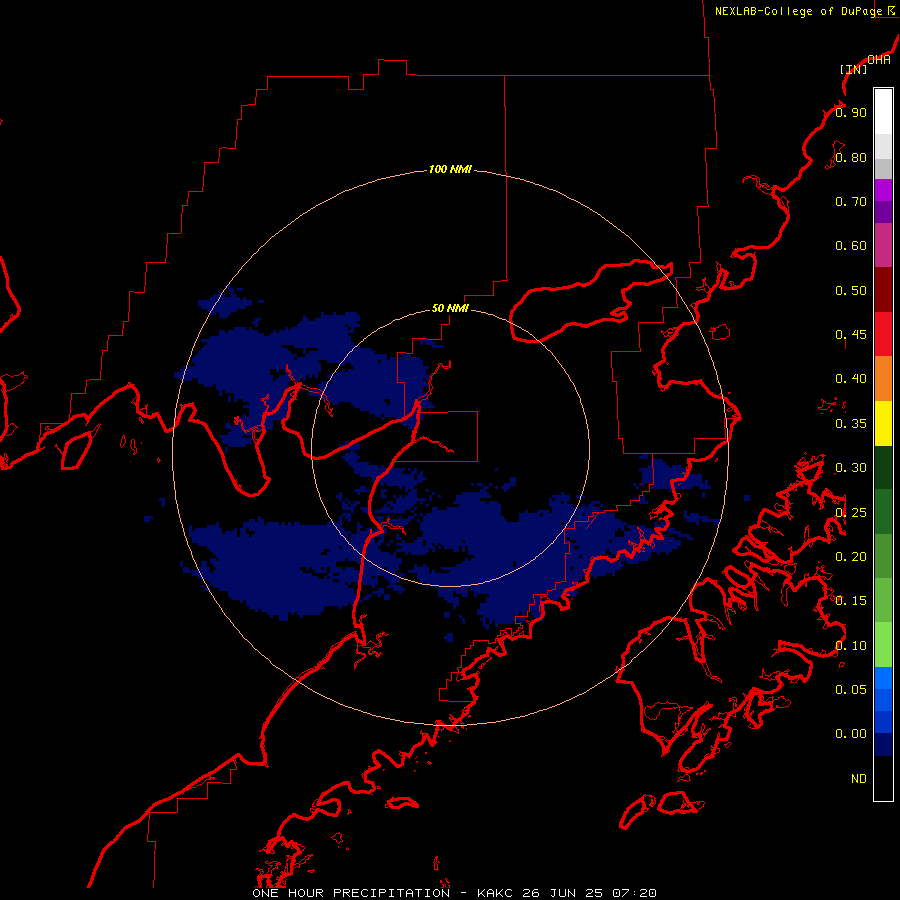The width and height of the screenshot is (900, 900).
Task: Select the orange legend swatch
Action: [883, 379]
